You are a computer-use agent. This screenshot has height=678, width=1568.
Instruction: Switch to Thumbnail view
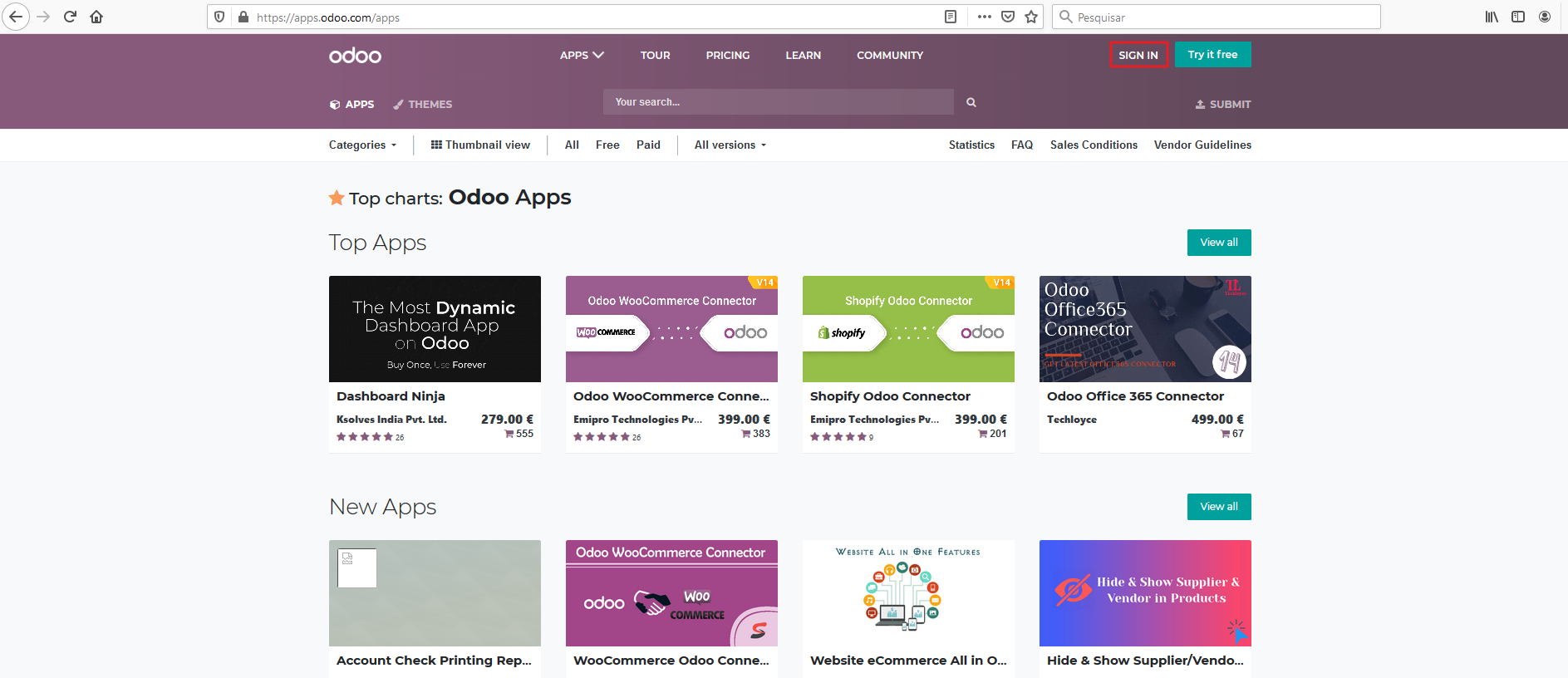pos(480,145)
